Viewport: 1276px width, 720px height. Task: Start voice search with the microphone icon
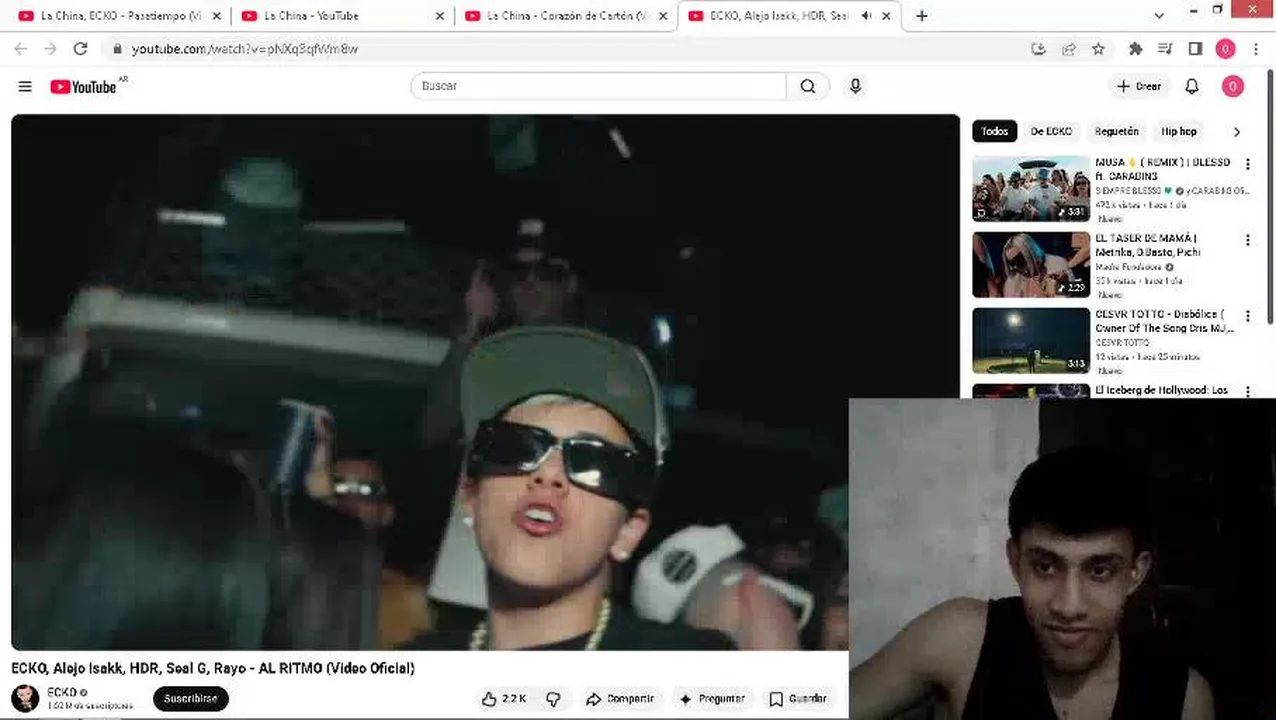(x=855, y=86)
